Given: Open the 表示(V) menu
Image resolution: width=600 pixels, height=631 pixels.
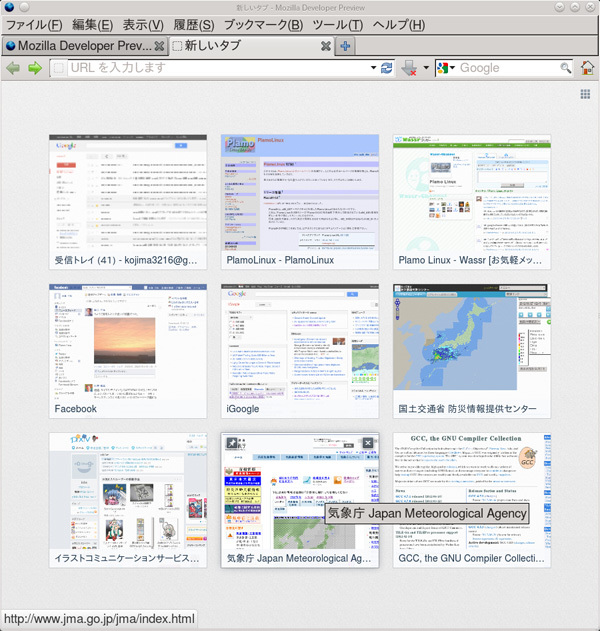Looking at the screenshot, I should pos(143,25).
